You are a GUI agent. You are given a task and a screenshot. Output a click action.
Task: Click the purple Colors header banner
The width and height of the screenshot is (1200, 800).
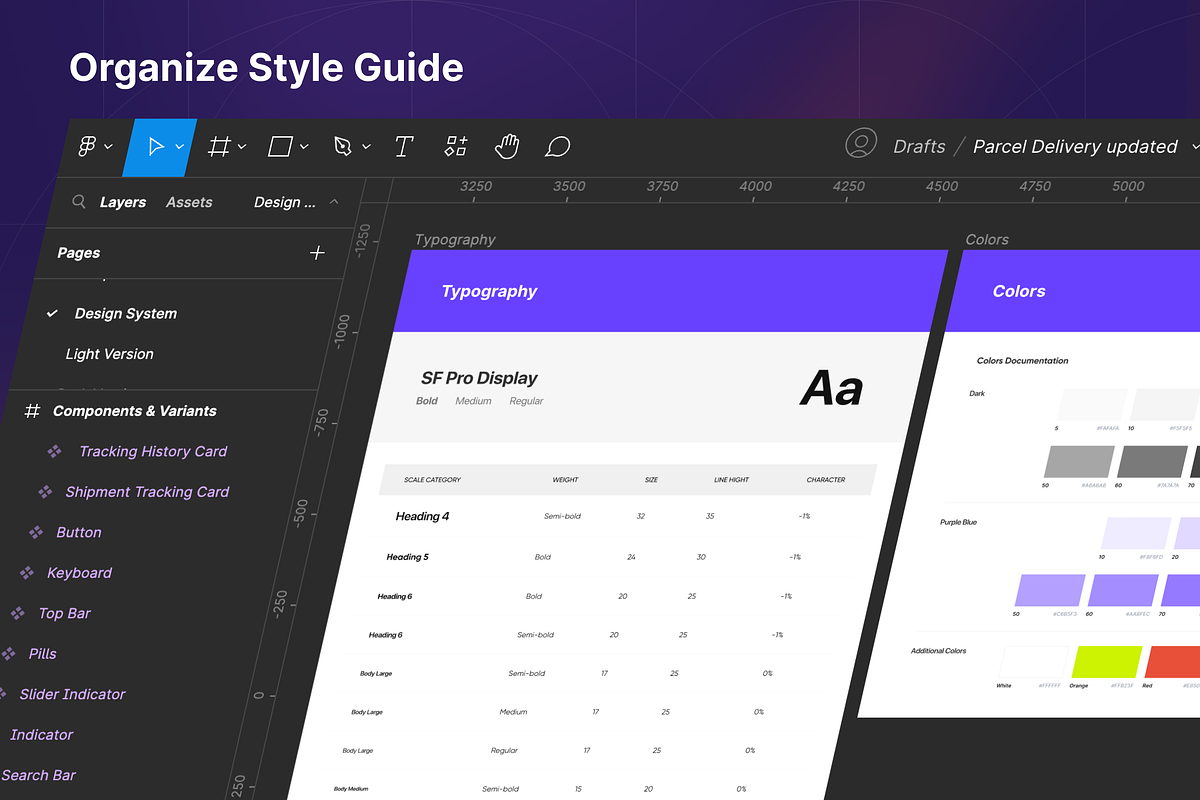(1074, 291)
